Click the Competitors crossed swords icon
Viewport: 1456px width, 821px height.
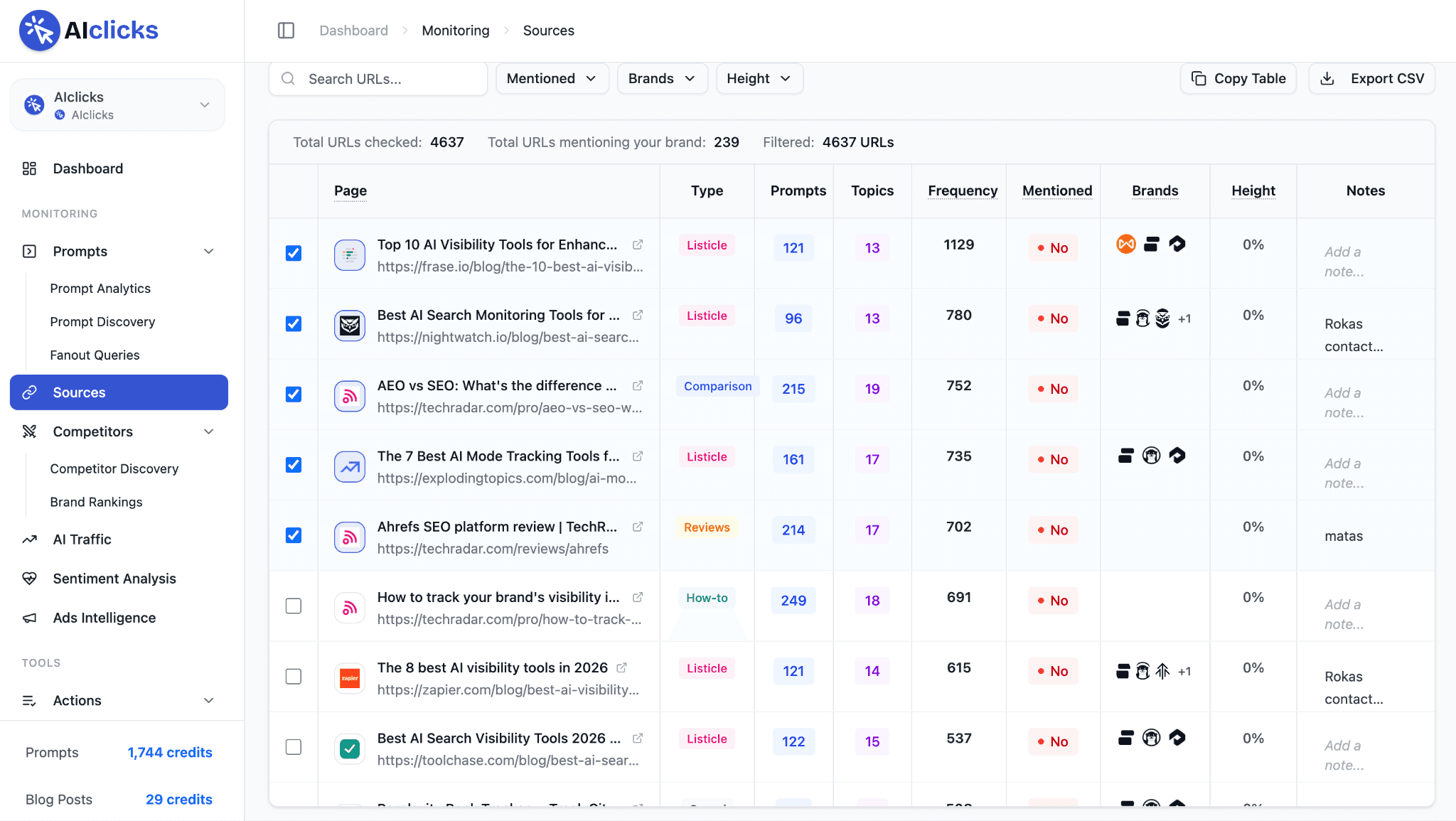[x=29, y=431]
